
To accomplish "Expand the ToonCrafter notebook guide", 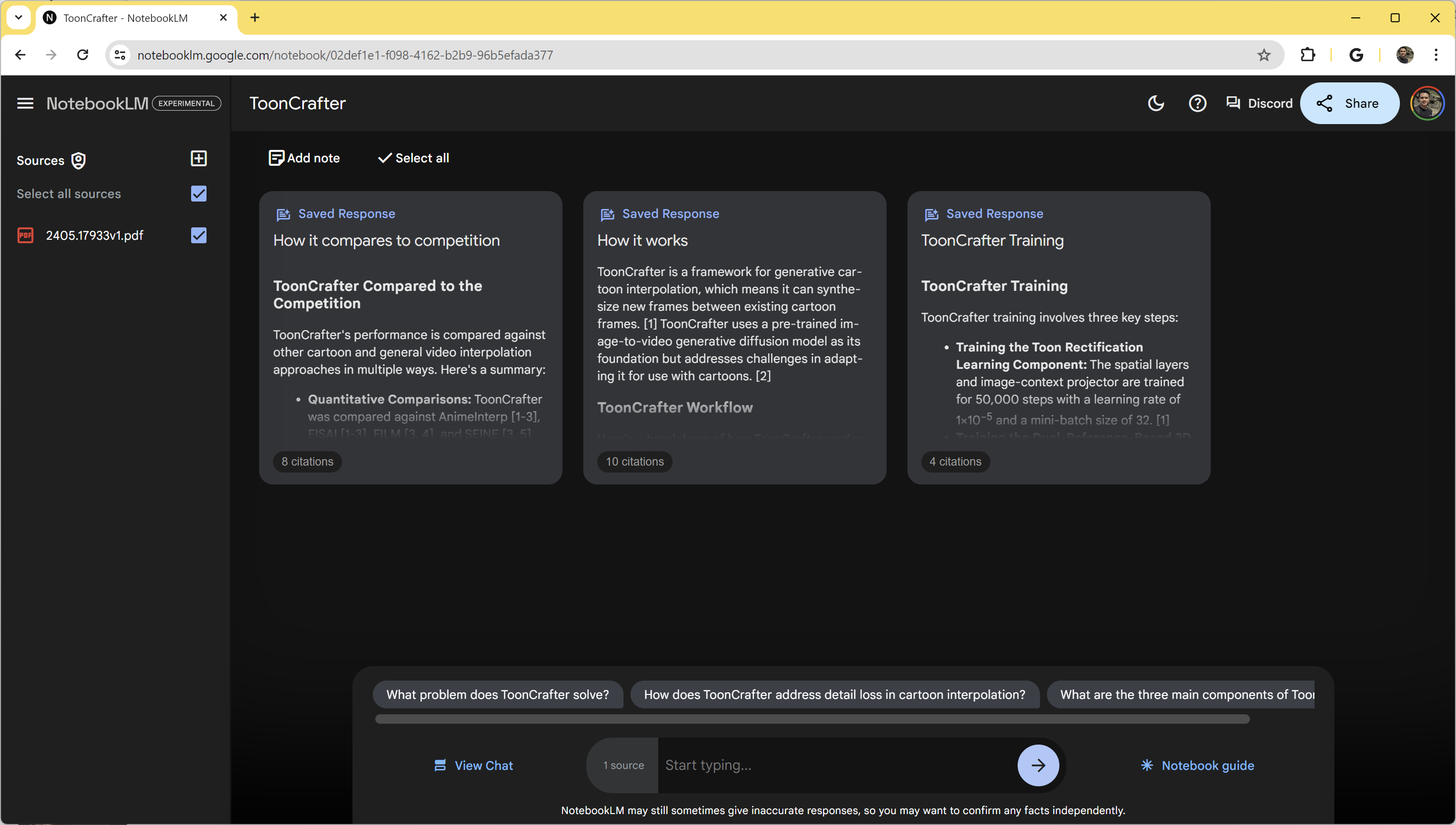I will [x=1197, y=765].
